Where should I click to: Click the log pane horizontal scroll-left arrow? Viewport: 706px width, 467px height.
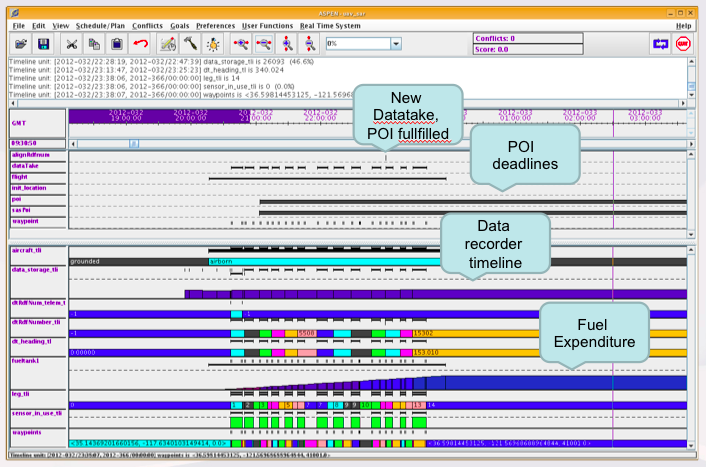[13, 104]
